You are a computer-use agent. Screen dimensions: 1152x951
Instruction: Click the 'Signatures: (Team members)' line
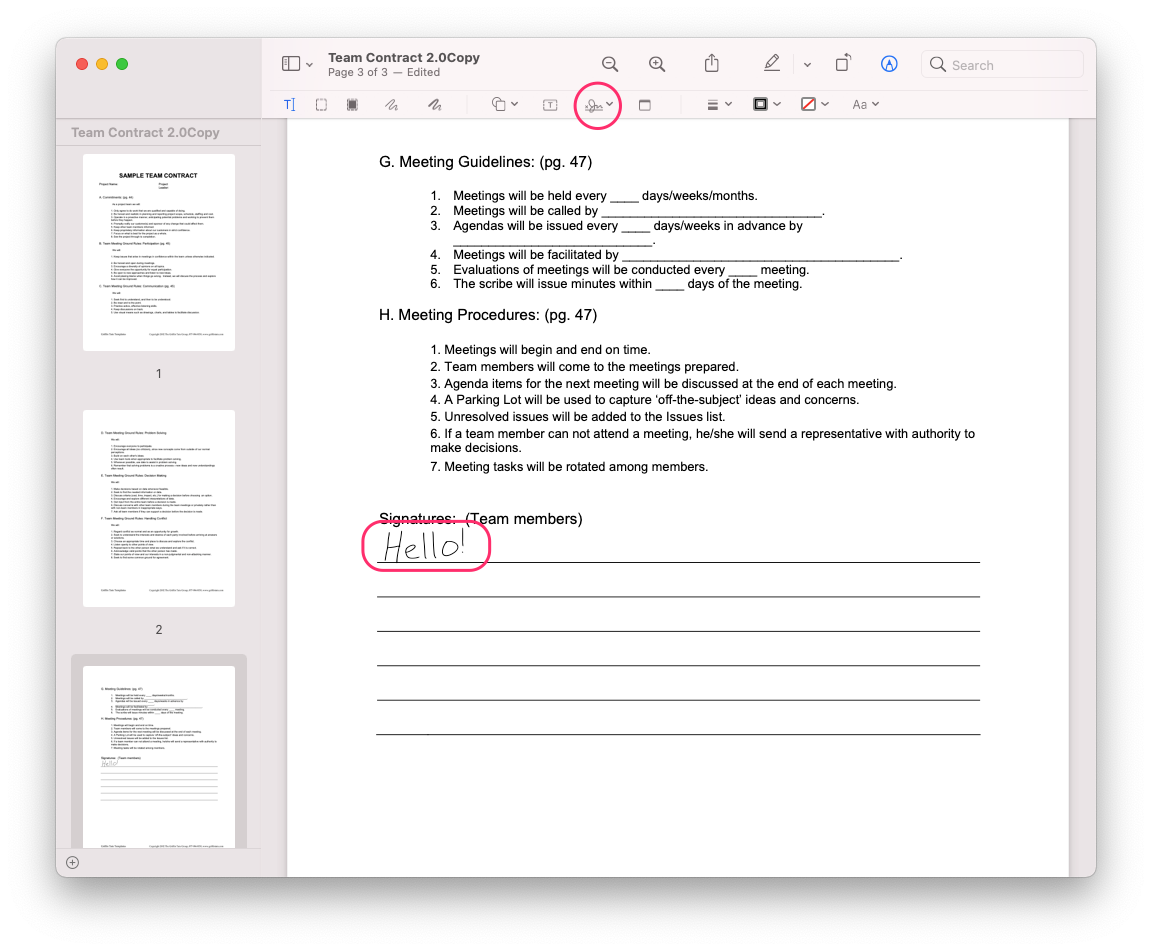point(480,519)
